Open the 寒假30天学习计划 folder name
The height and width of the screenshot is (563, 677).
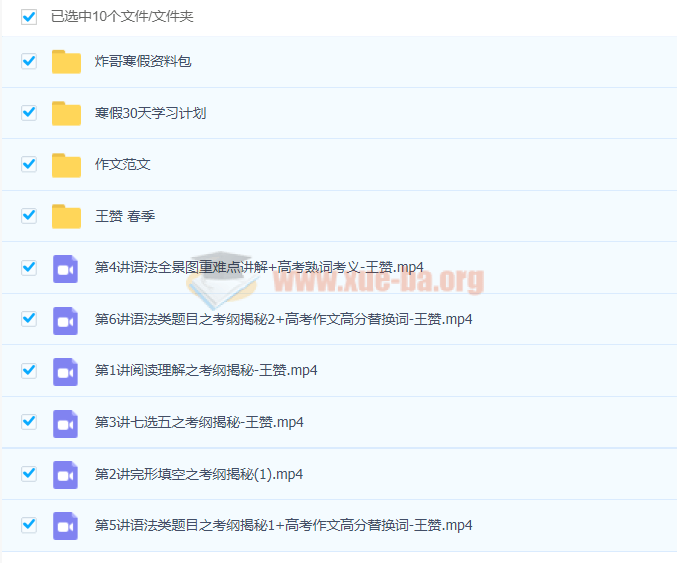pos(150,113)
